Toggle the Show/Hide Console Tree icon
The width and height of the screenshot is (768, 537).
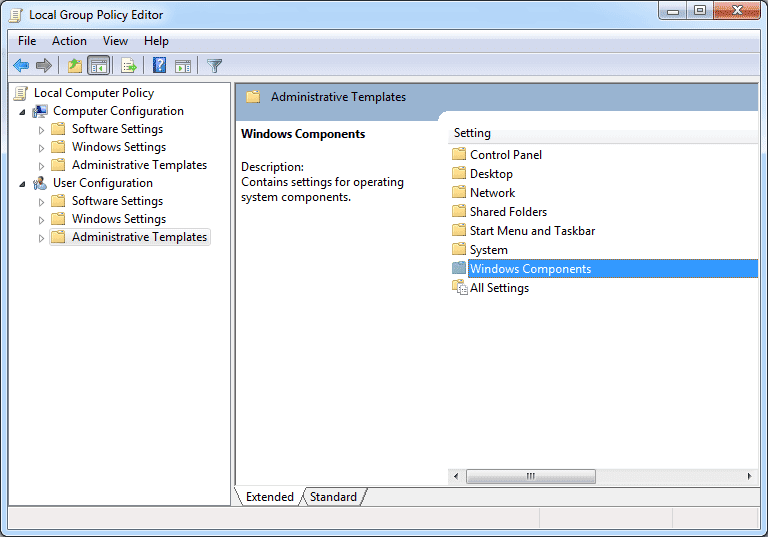click(x=98, y=65)
